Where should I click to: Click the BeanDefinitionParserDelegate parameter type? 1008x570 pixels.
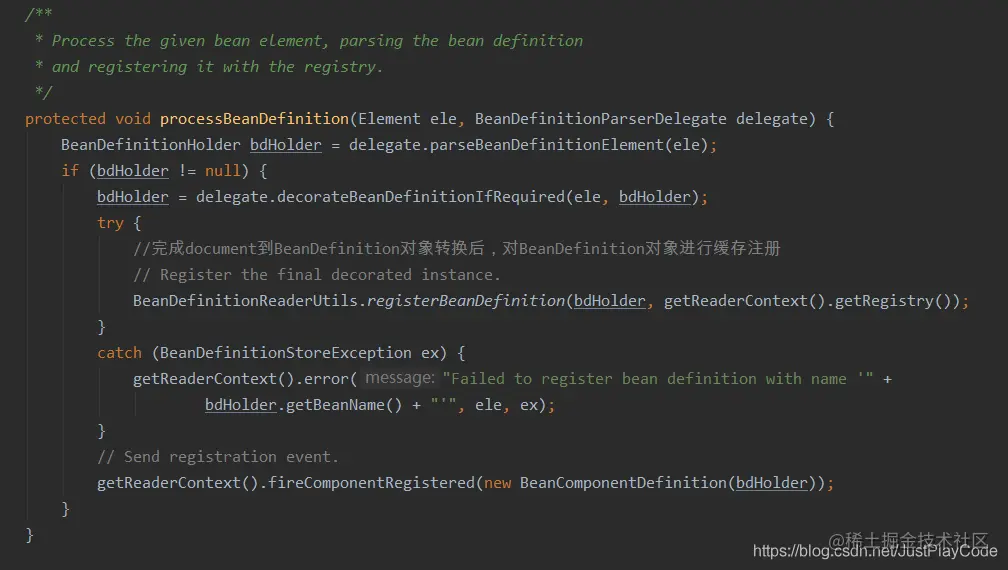point(600,119)
